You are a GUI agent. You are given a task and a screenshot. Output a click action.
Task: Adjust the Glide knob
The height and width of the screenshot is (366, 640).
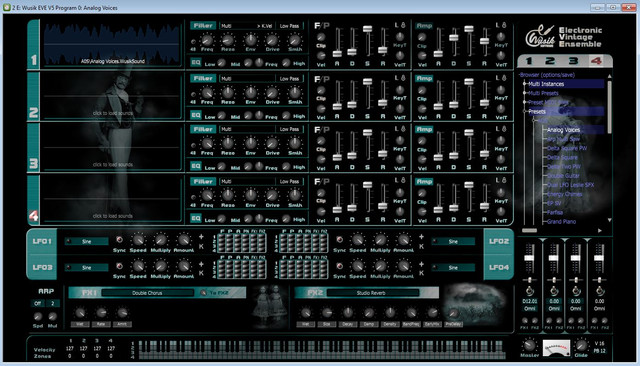581,346
